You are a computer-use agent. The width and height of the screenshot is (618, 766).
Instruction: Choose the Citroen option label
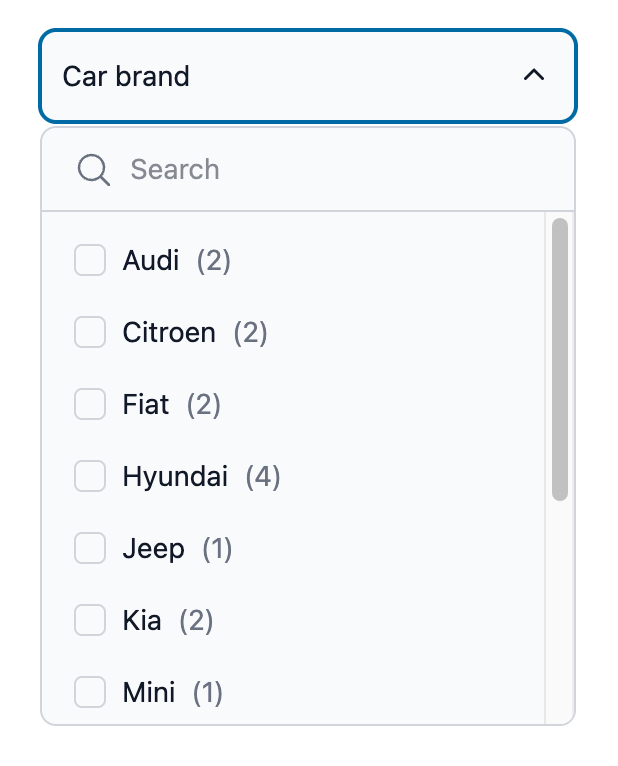[169, 333]
